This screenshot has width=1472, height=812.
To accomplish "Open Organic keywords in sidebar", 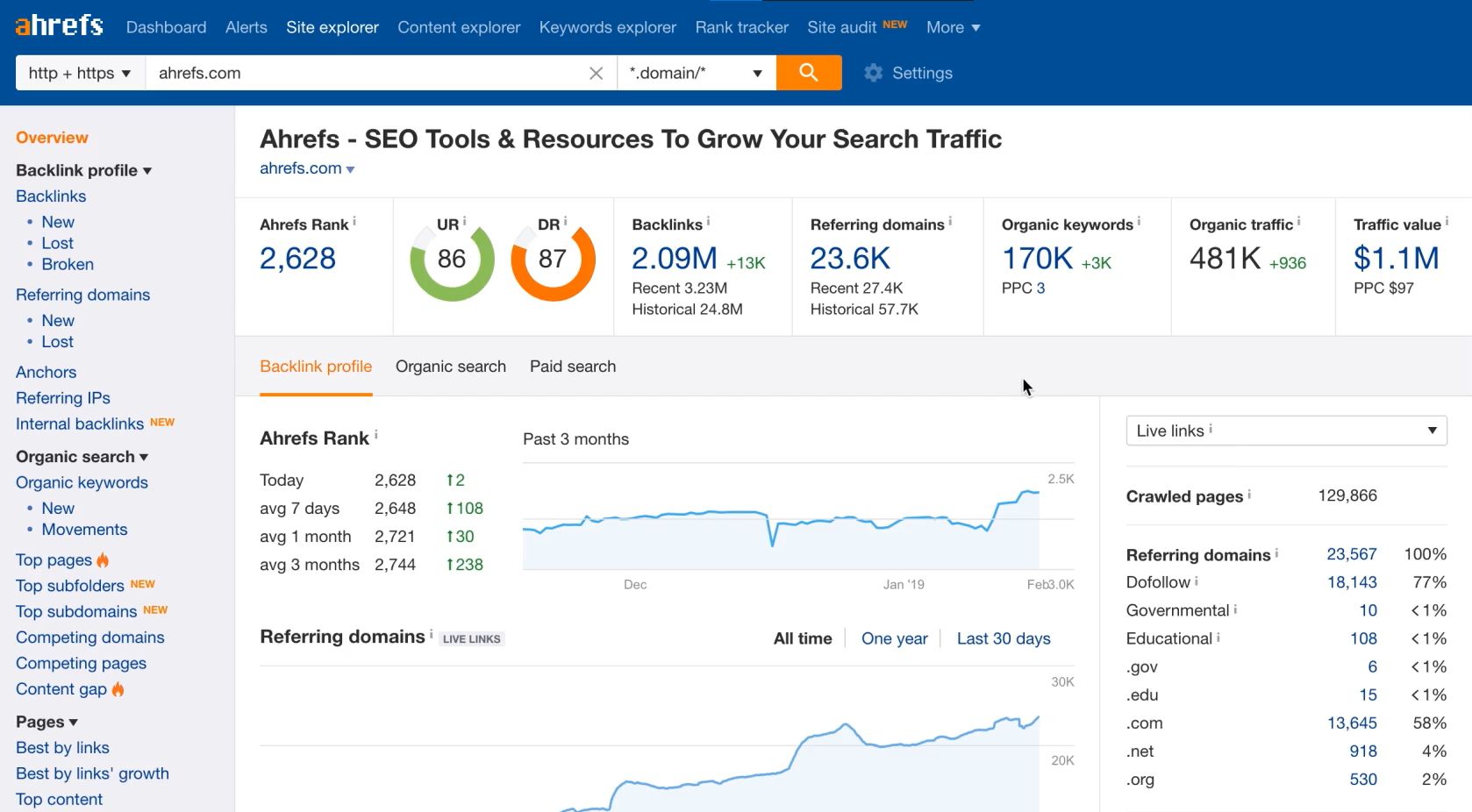I will click(82, 482).
